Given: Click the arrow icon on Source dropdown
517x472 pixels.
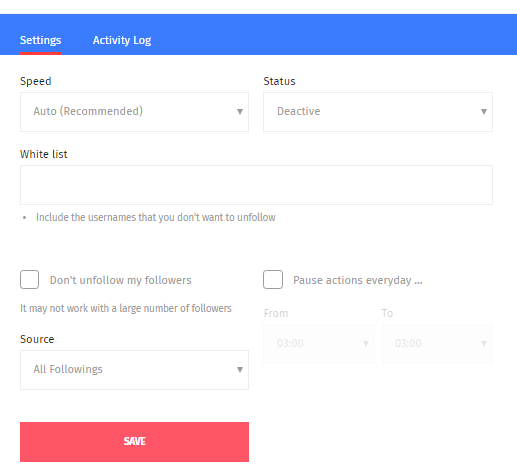Looking at the screenshot, I should (240, 369).
